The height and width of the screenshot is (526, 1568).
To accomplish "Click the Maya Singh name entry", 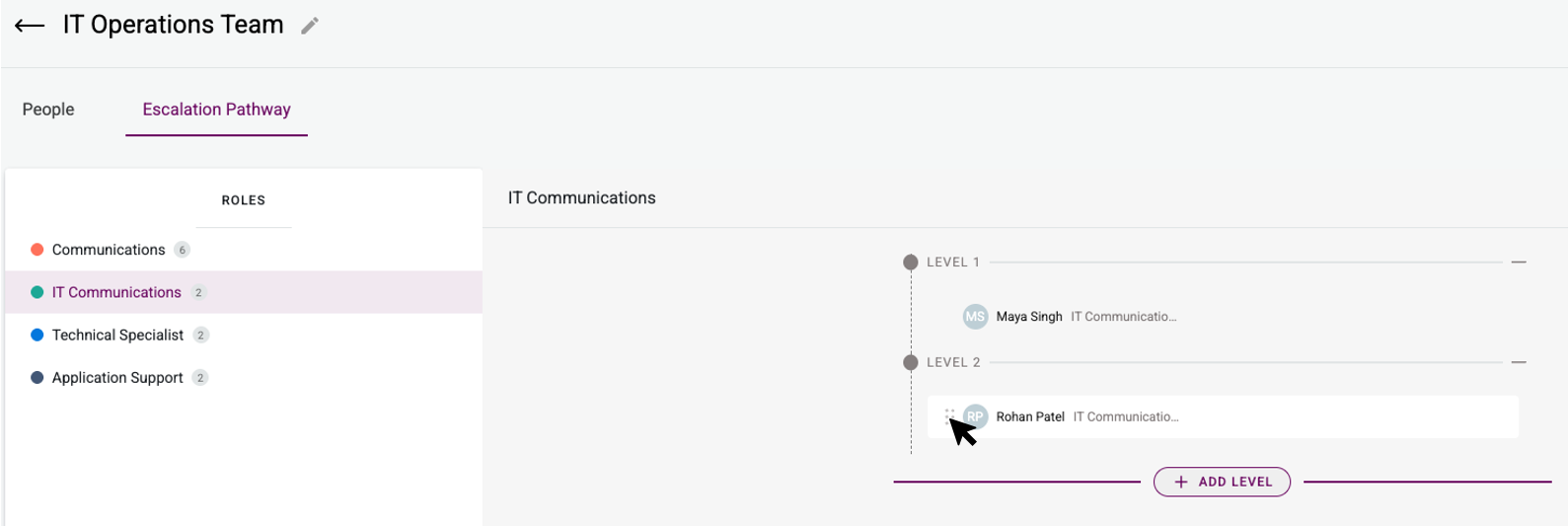I will 1029,317.
